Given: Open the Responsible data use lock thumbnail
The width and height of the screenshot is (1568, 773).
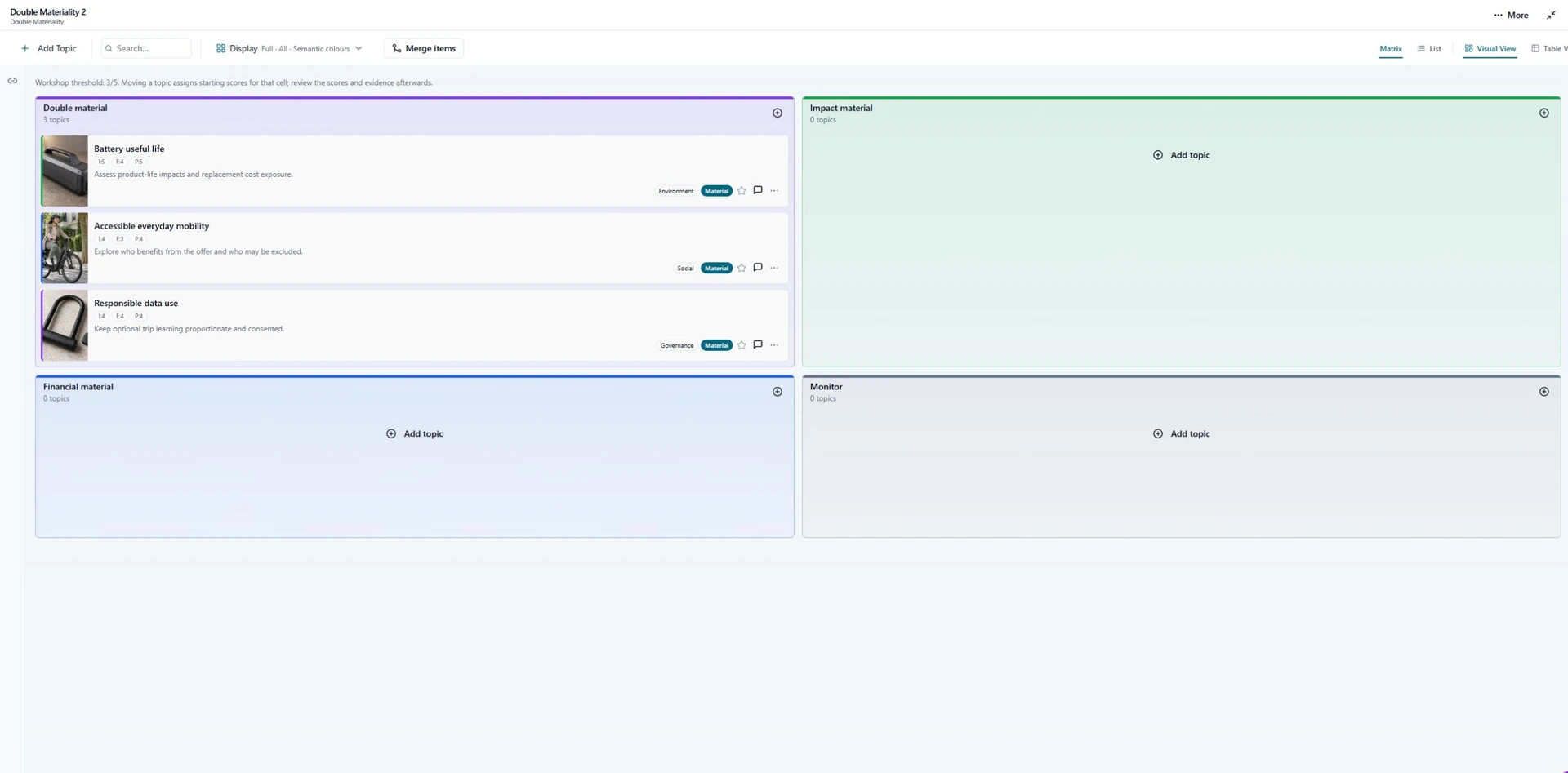Looking at the screenshot, I should [65, 325].
